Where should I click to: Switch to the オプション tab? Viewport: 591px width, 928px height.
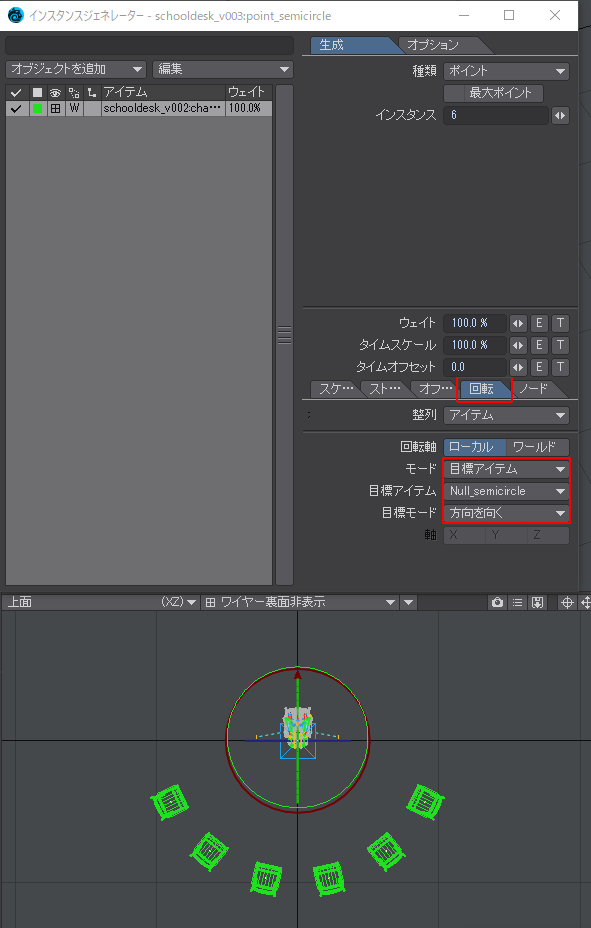pos(437,45)
